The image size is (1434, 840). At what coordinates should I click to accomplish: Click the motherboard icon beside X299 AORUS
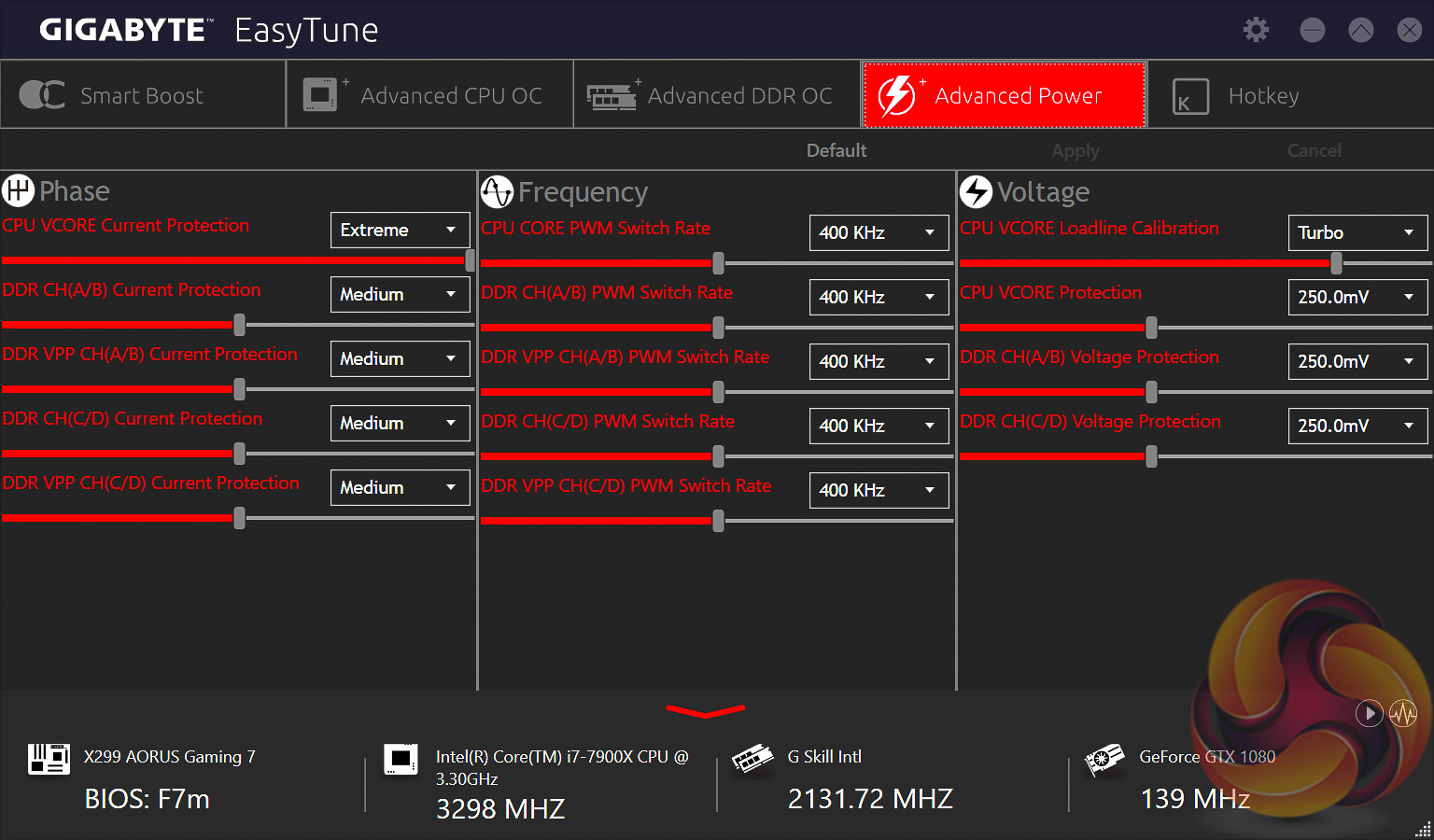[49, 759]
